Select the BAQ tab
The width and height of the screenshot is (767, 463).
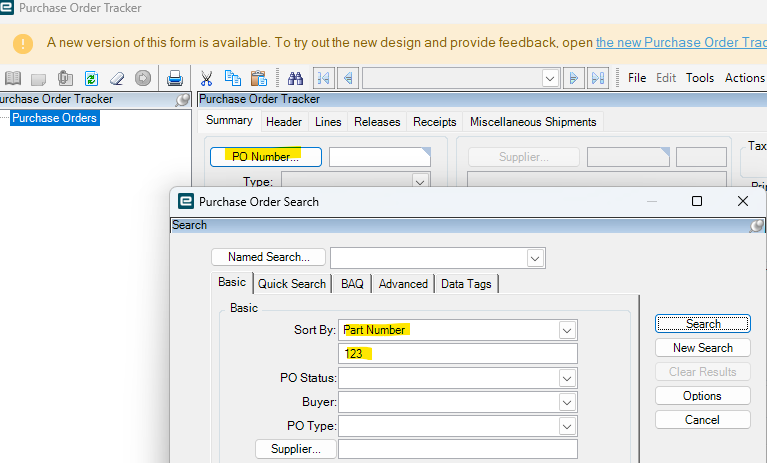coord(352,284)
